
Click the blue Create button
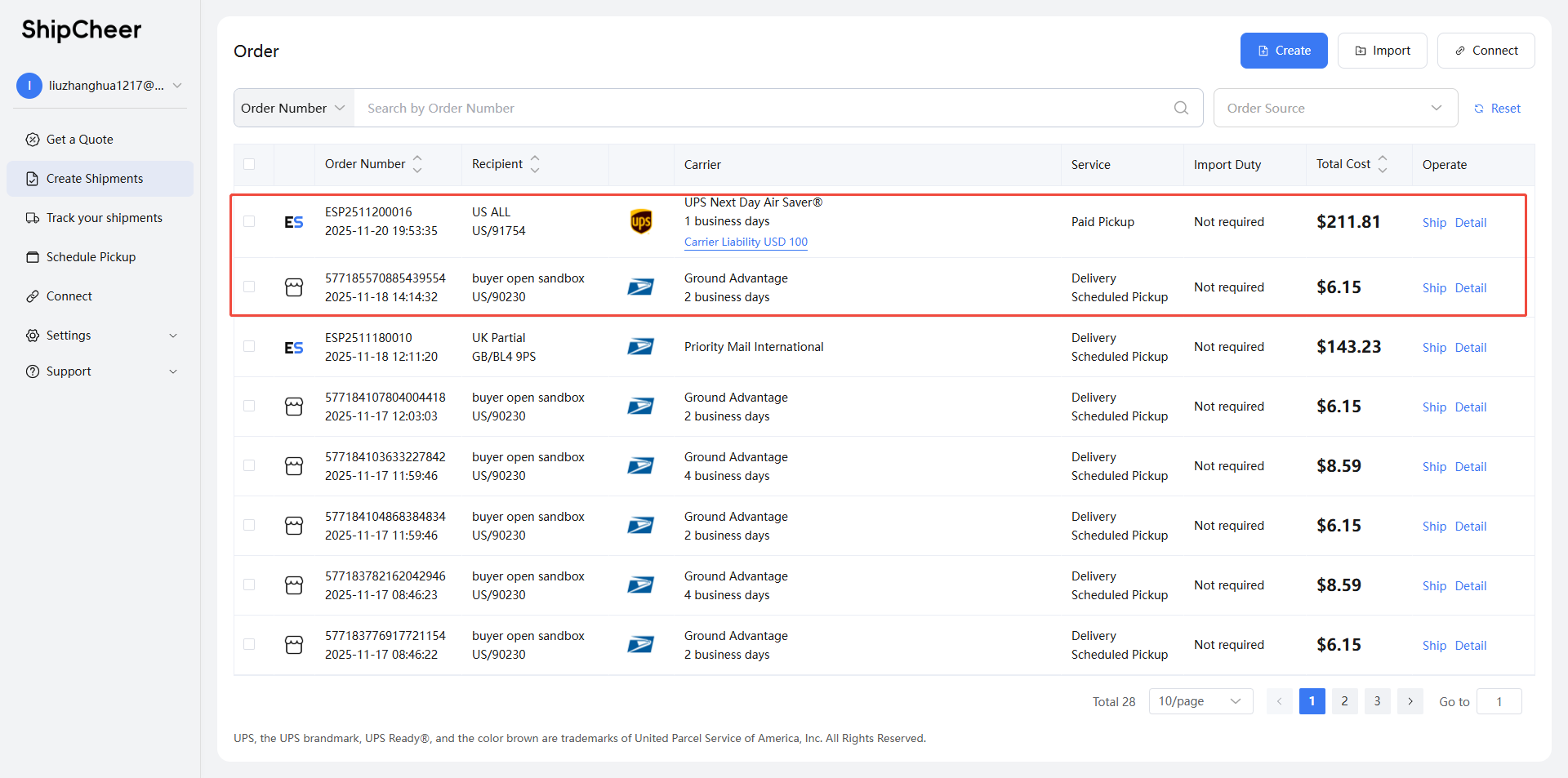[x=1284, y=51]
